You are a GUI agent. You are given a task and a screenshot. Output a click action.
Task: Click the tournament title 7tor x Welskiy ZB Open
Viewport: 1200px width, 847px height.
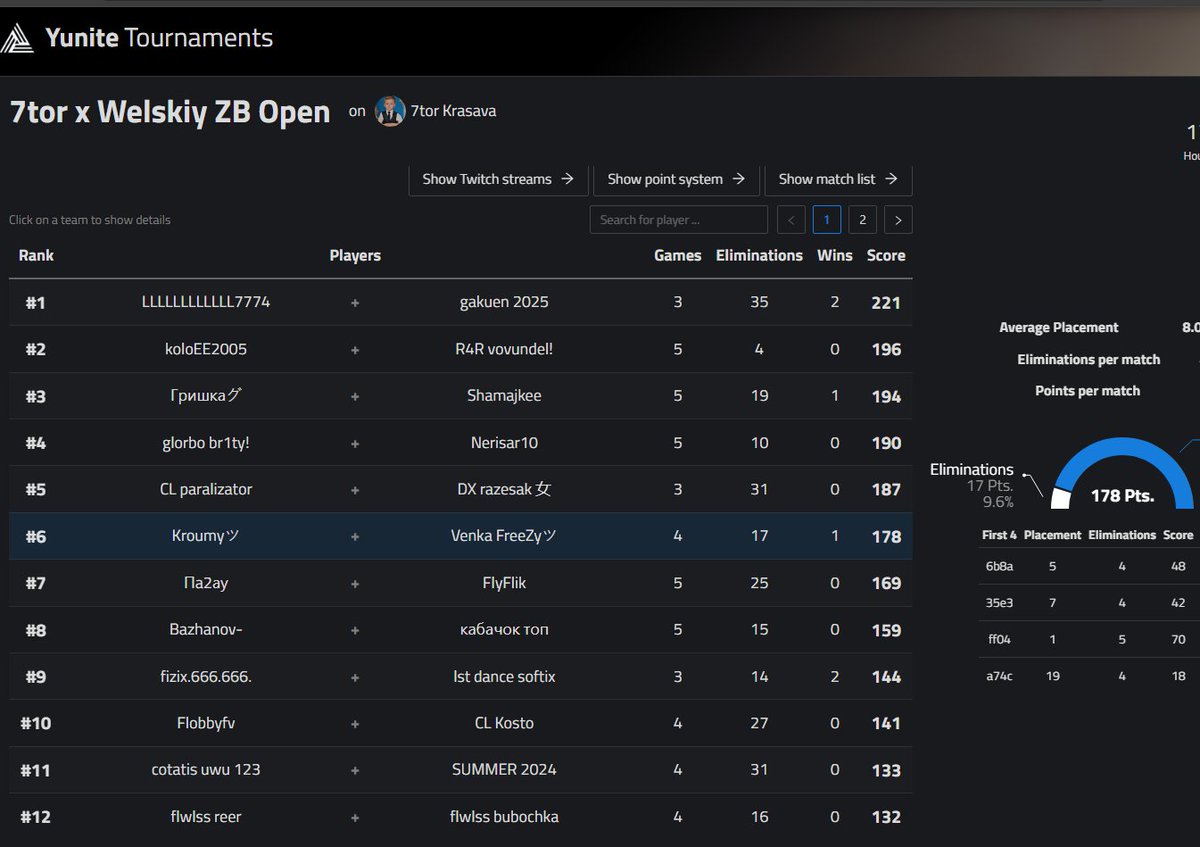tap(170, 111)
